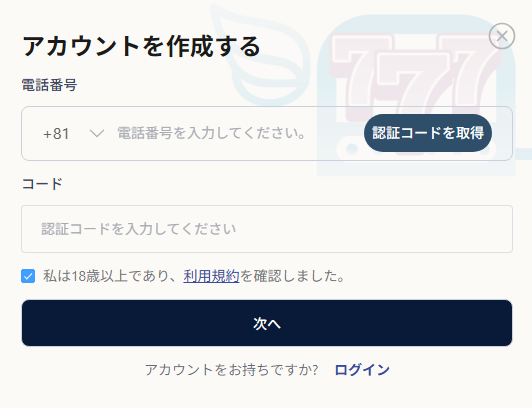Expand the country code chevron arrow
Viewport: 532px width, 408px height.
pos(97,133)
